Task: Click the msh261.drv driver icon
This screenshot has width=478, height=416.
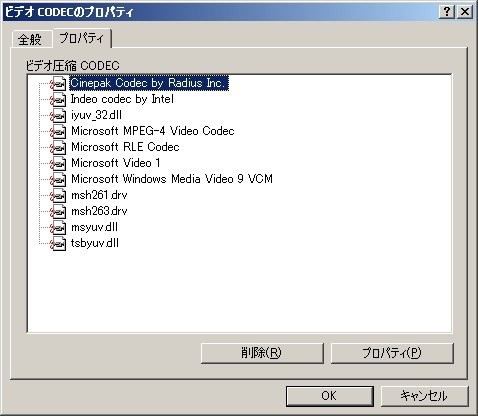Action: [58, 195]
